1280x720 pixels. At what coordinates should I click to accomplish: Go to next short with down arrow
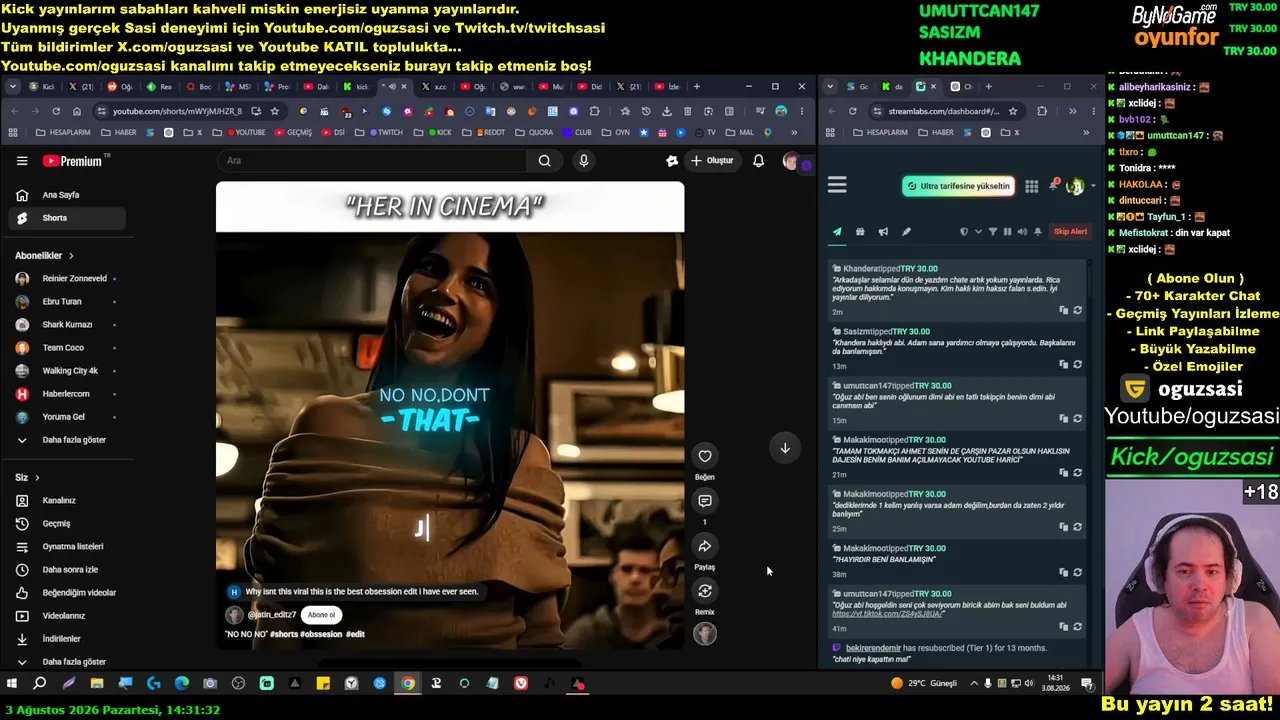coord(785,448)
